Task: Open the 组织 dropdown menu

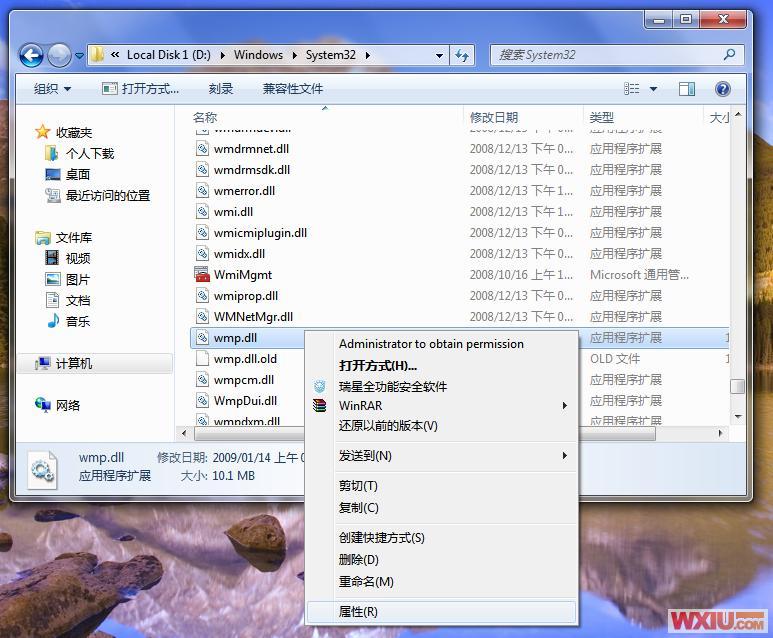Action: 52,89
